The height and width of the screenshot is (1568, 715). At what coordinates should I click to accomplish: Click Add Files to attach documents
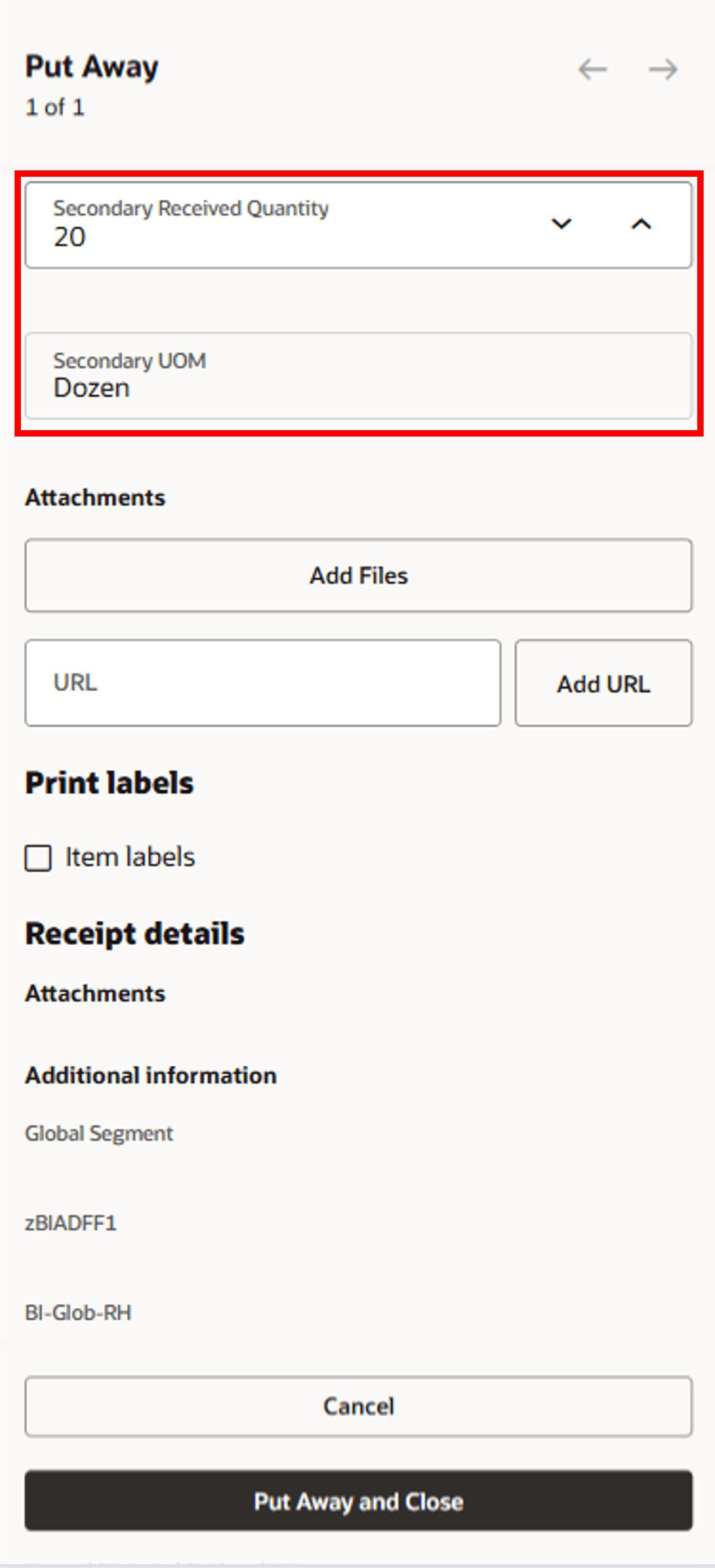[358, 575]
